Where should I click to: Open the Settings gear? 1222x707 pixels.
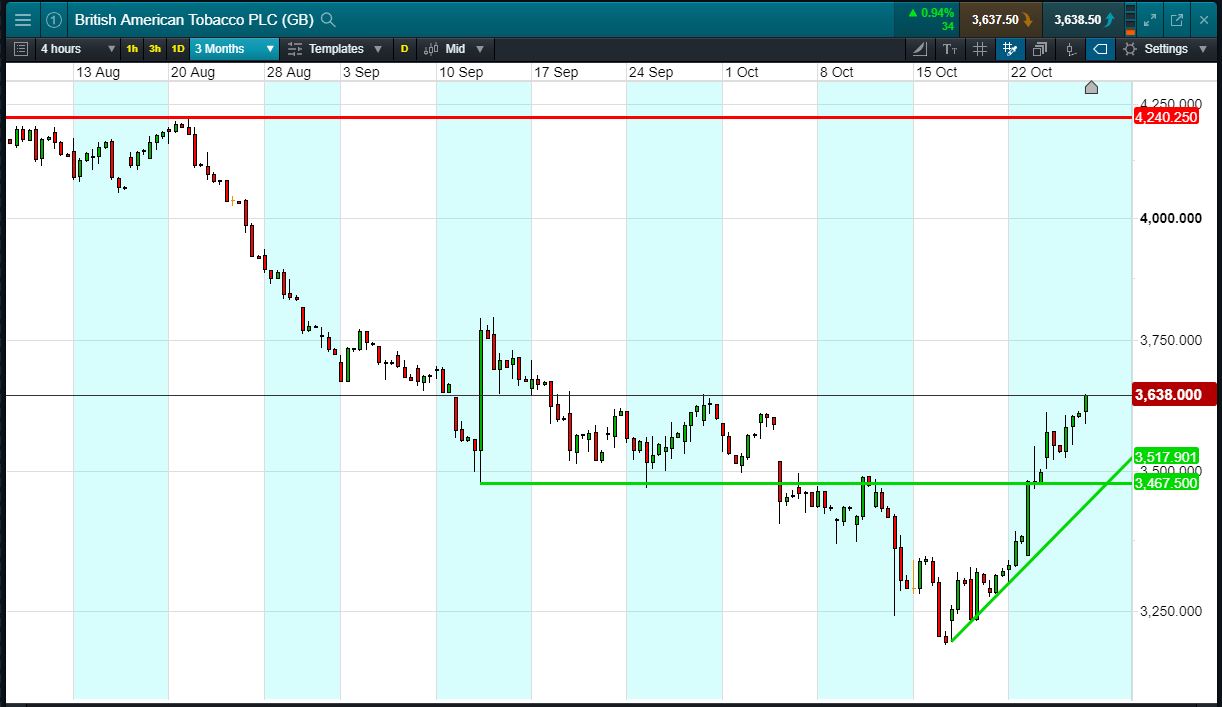(1130, 48)
